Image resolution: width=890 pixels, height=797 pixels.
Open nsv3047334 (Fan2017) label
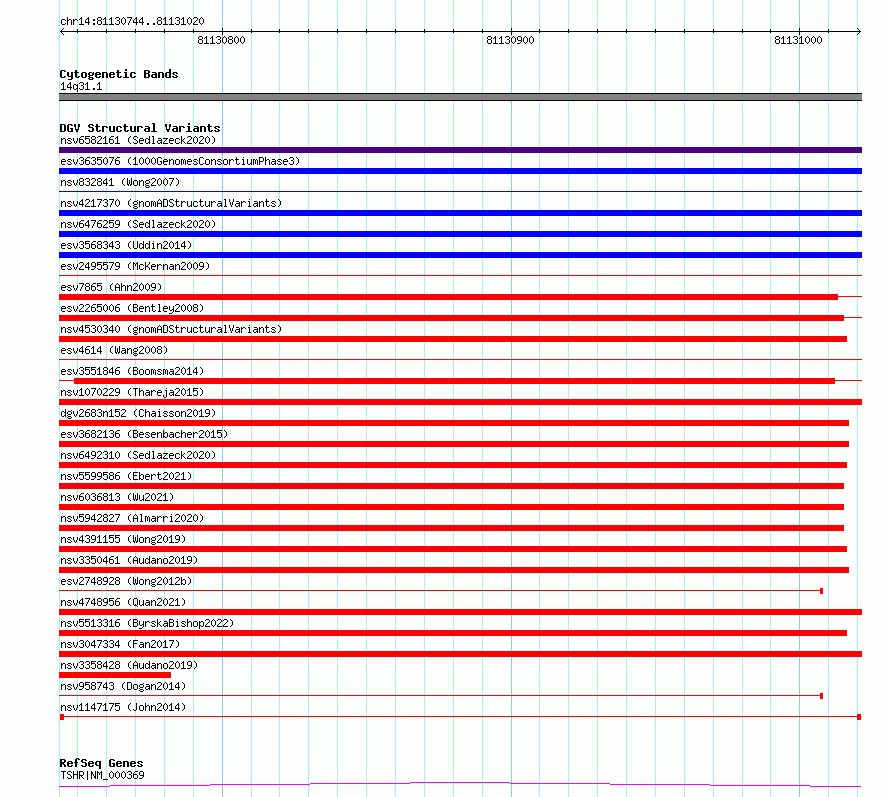(x=120, y=644)
